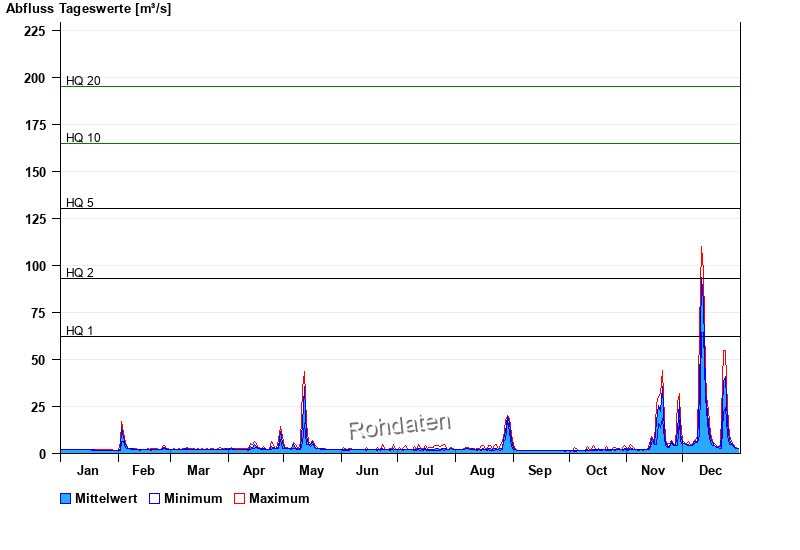Click the Rohdaten watermark text
Image resolution: width=800 pixels, height=550 pixels.
[400, 427]
